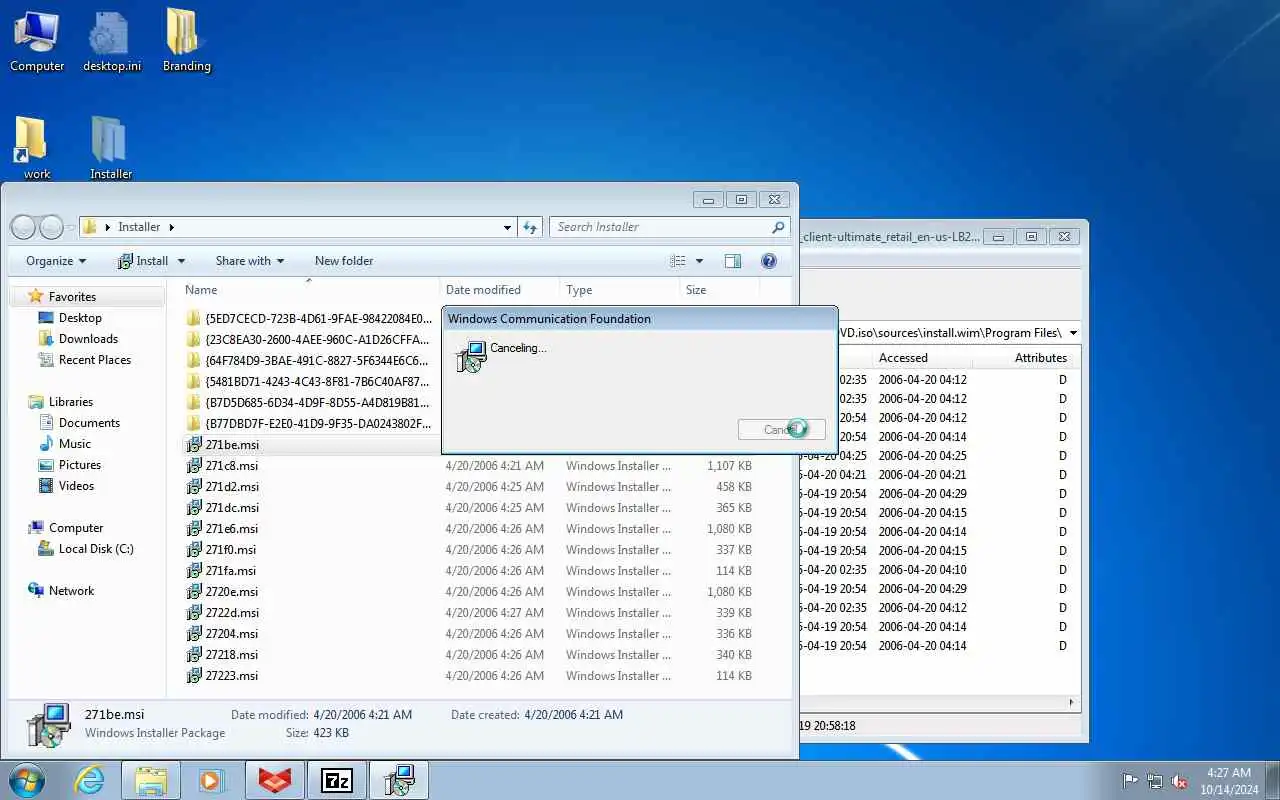The height and width of the screenshot is (800, 1280).
Task: Toggle the preview pane button
Action: tap(733, 261)
